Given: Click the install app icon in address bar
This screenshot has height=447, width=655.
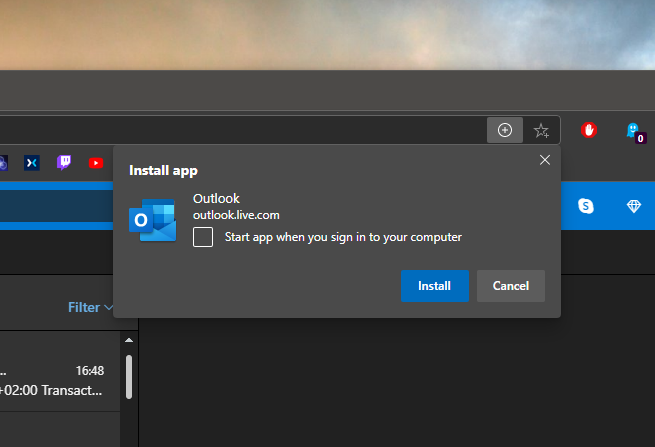Looking at the screenshot, I should tap(505, 130).
